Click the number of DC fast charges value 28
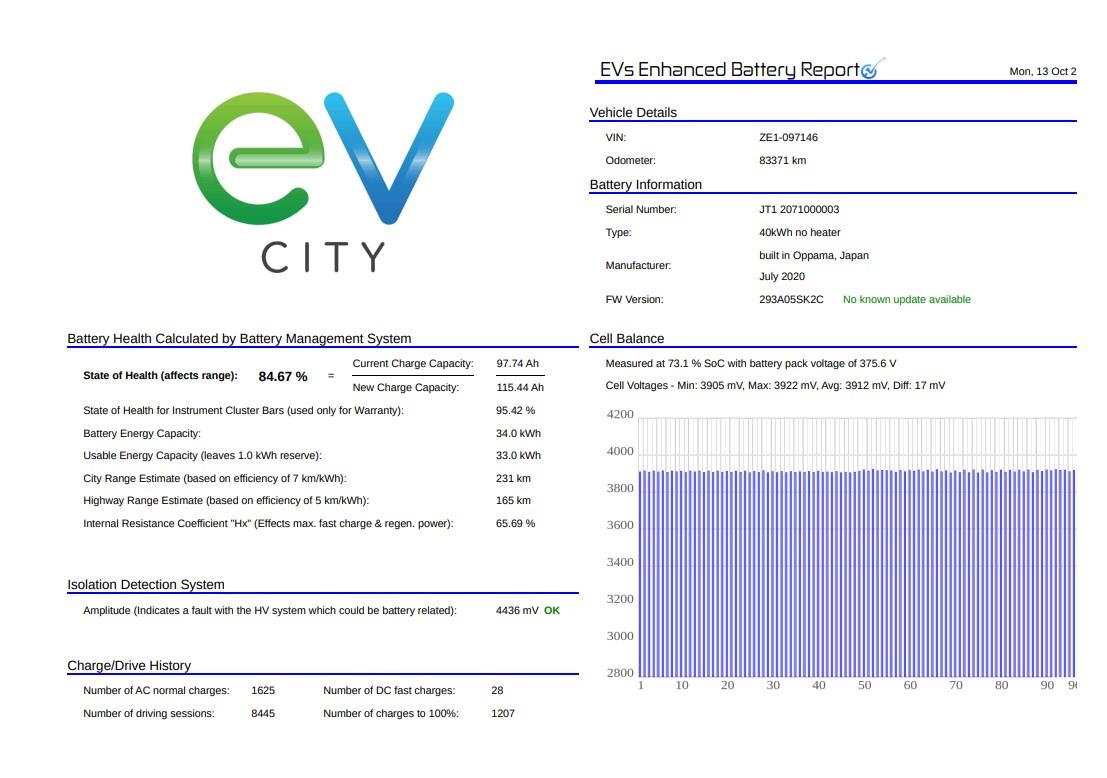This screenshot has height=778, width=1107. click(497, 690)
